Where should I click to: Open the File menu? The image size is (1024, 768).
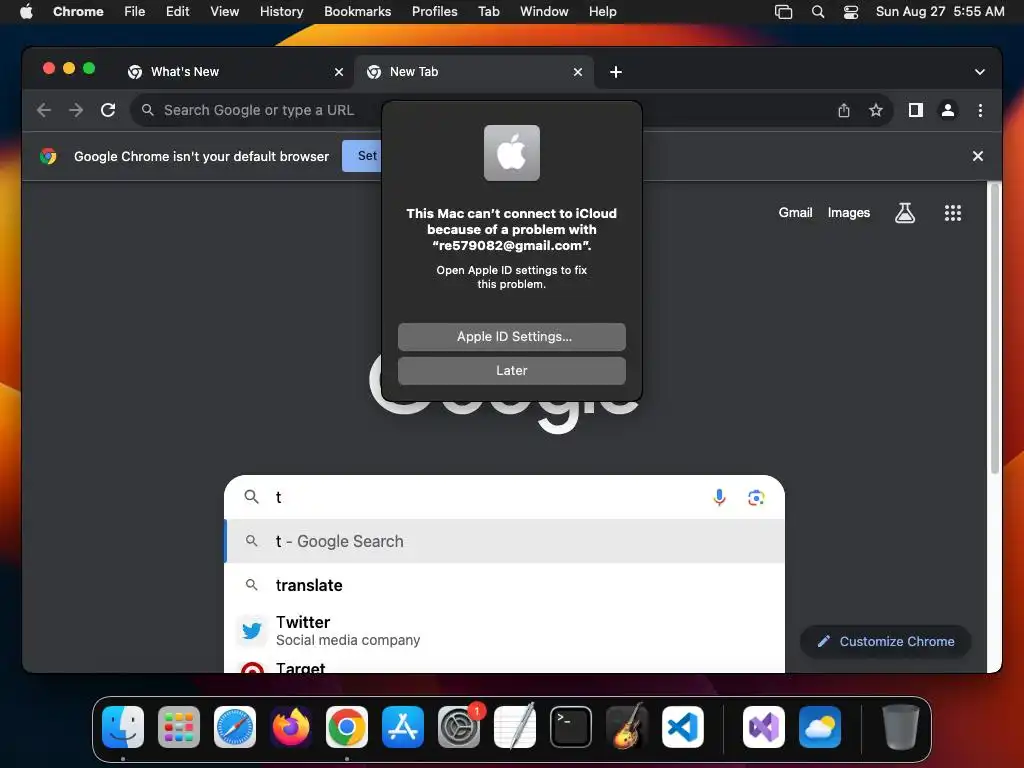(135, 12)
